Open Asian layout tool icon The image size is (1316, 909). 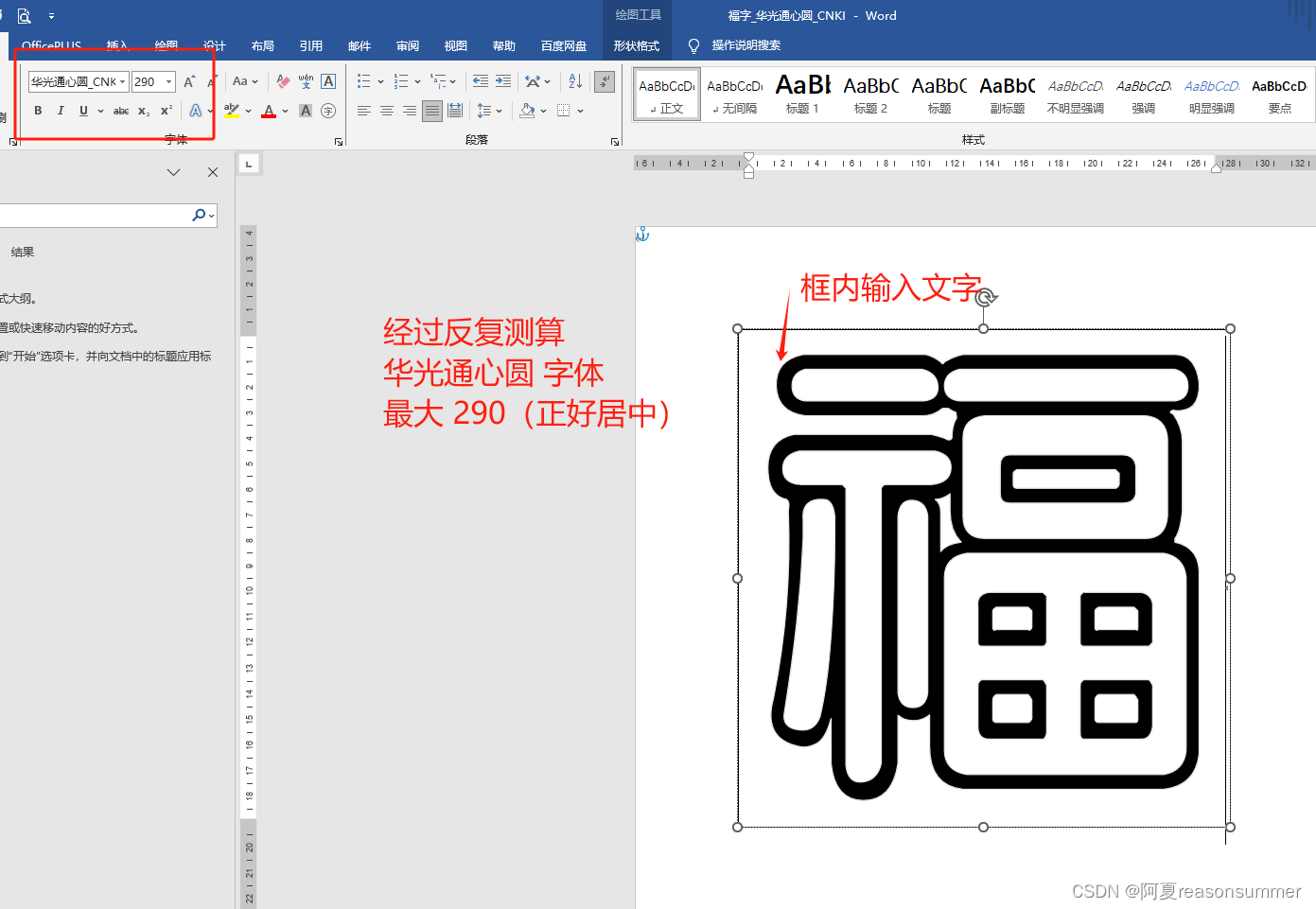533,81
